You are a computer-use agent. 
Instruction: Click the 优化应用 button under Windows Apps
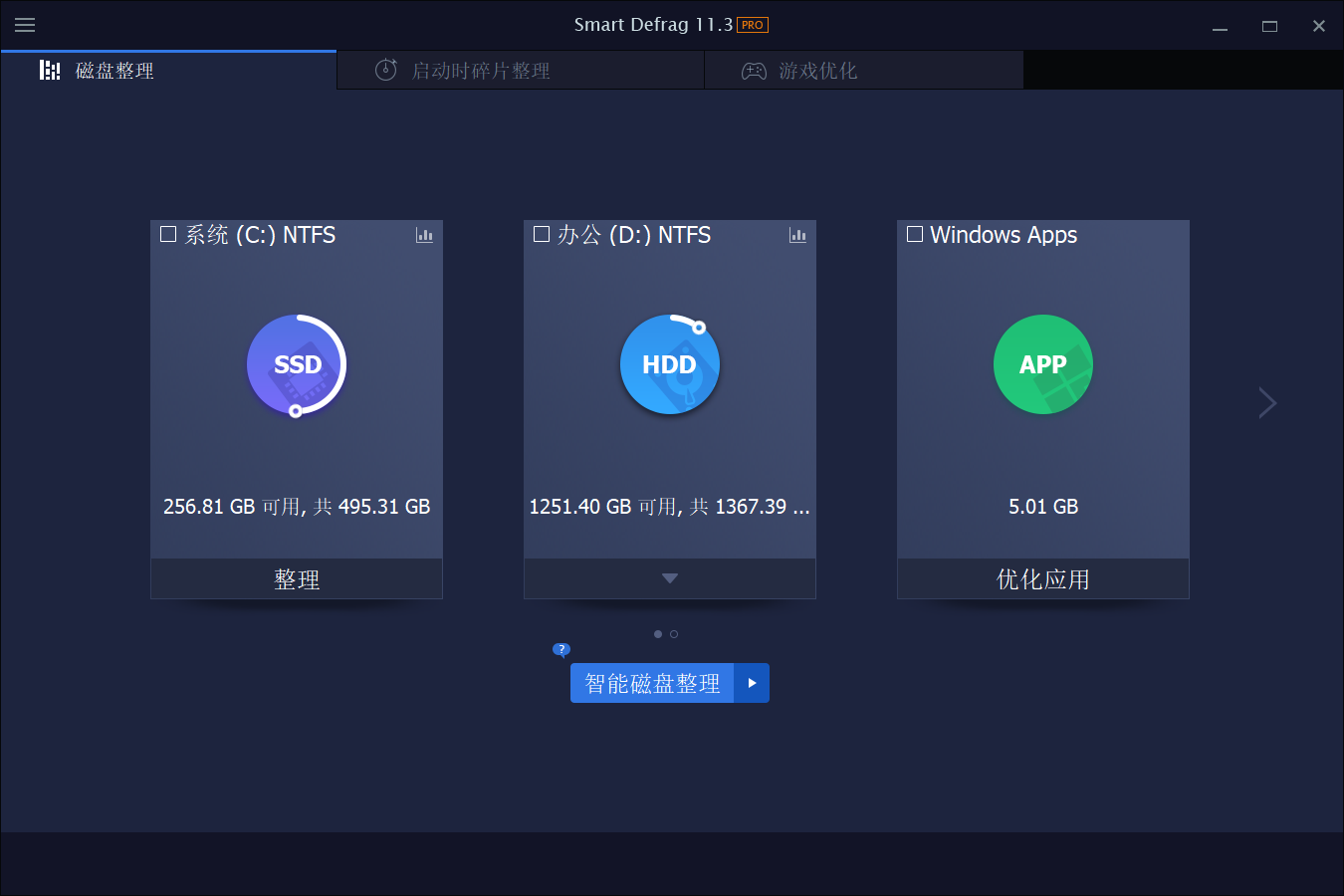tap(1042, 577)
